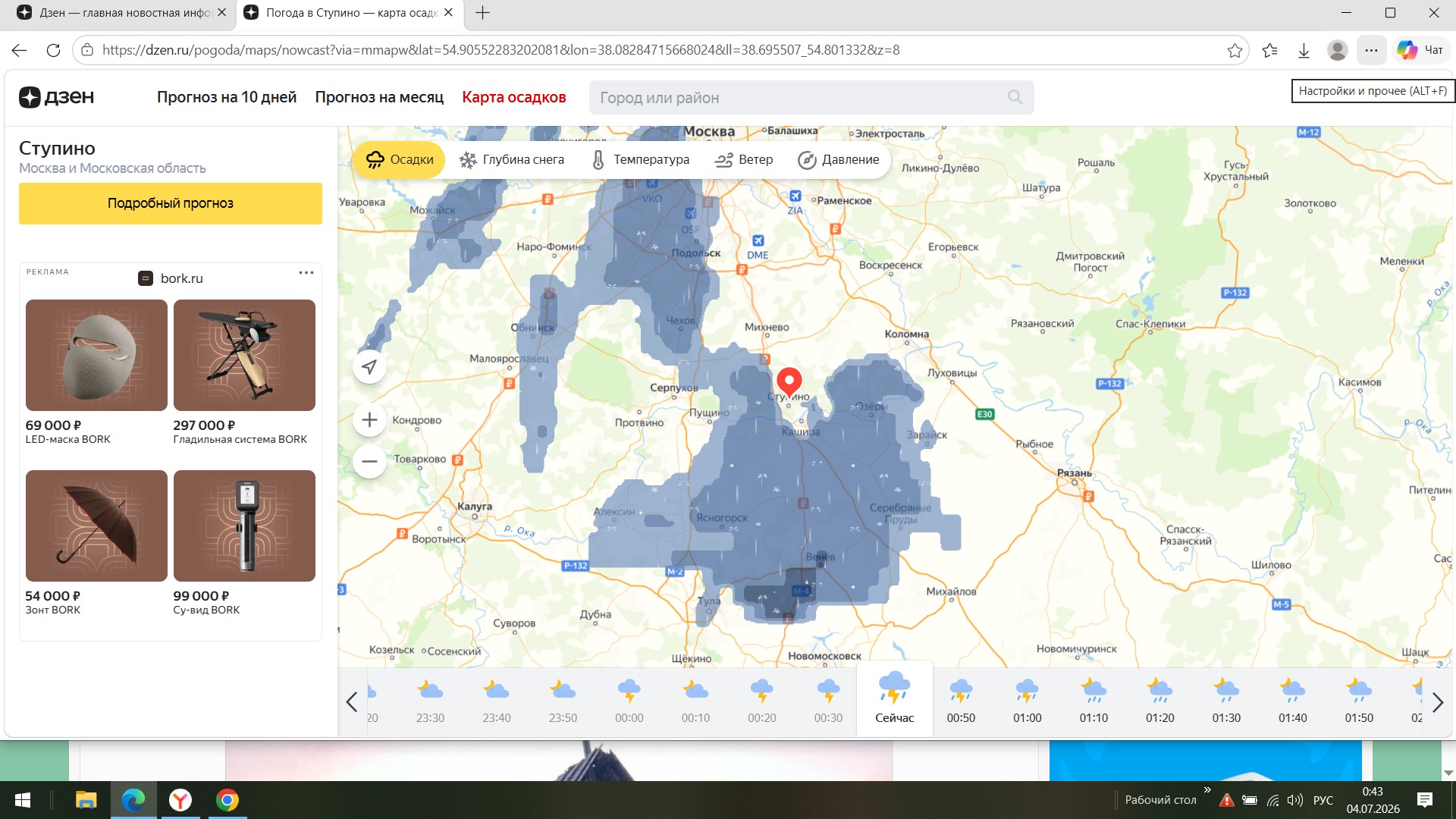Go back in browser history
This screenshot has width=1456, height=819.
click(x=20, y=50)
